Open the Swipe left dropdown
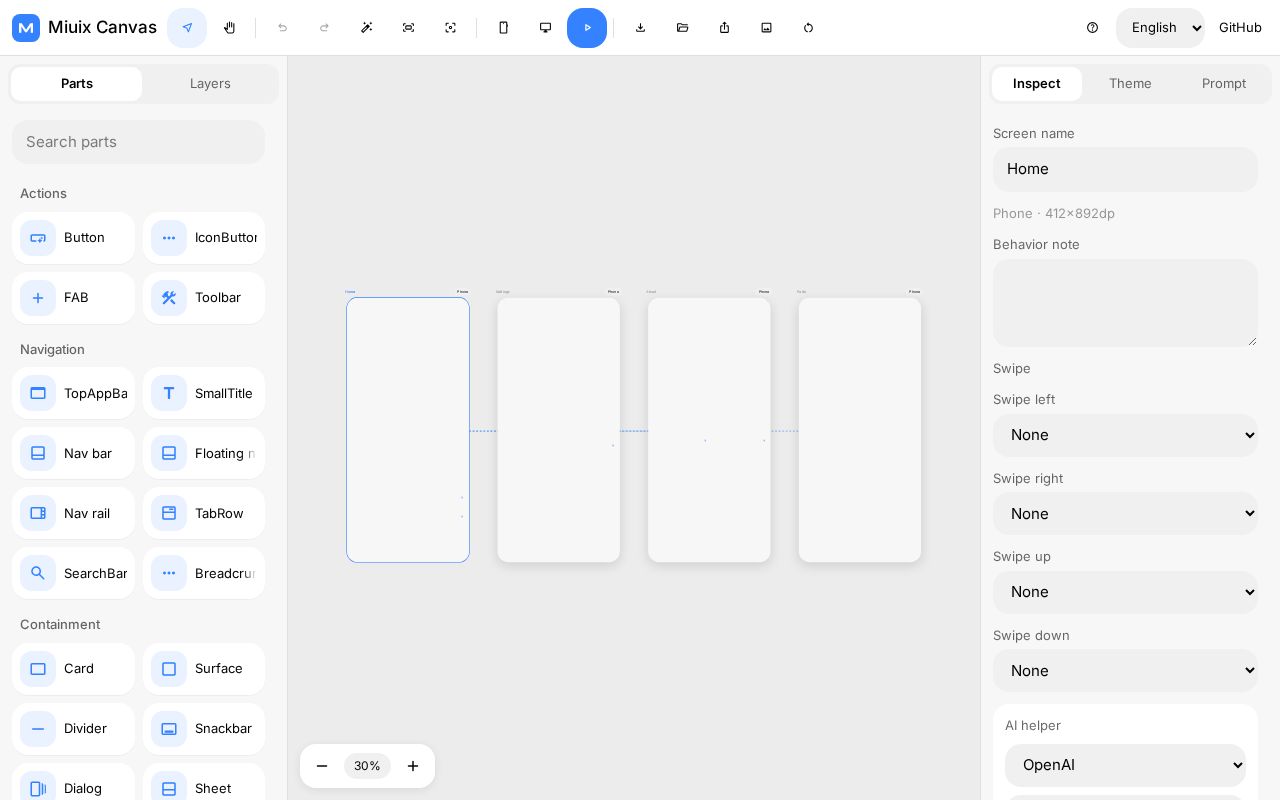This screenshot has width=1280, height=800. [x=1125, y=435]
